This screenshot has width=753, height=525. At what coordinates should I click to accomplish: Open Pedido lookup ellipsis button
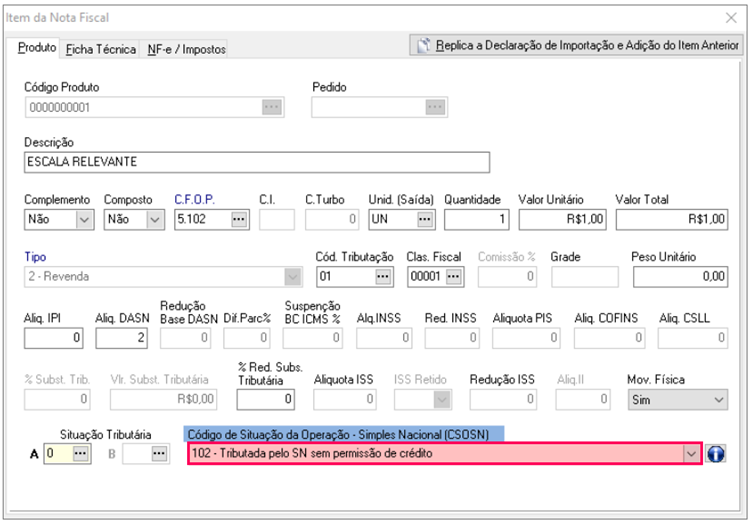pyautogui.click(x=434, y=107)
